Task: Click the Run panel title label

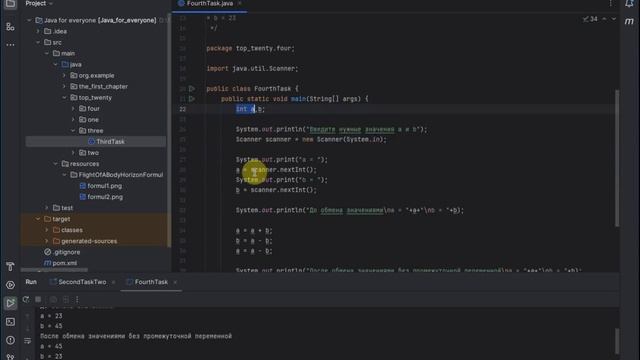Action: coord(31,282)
